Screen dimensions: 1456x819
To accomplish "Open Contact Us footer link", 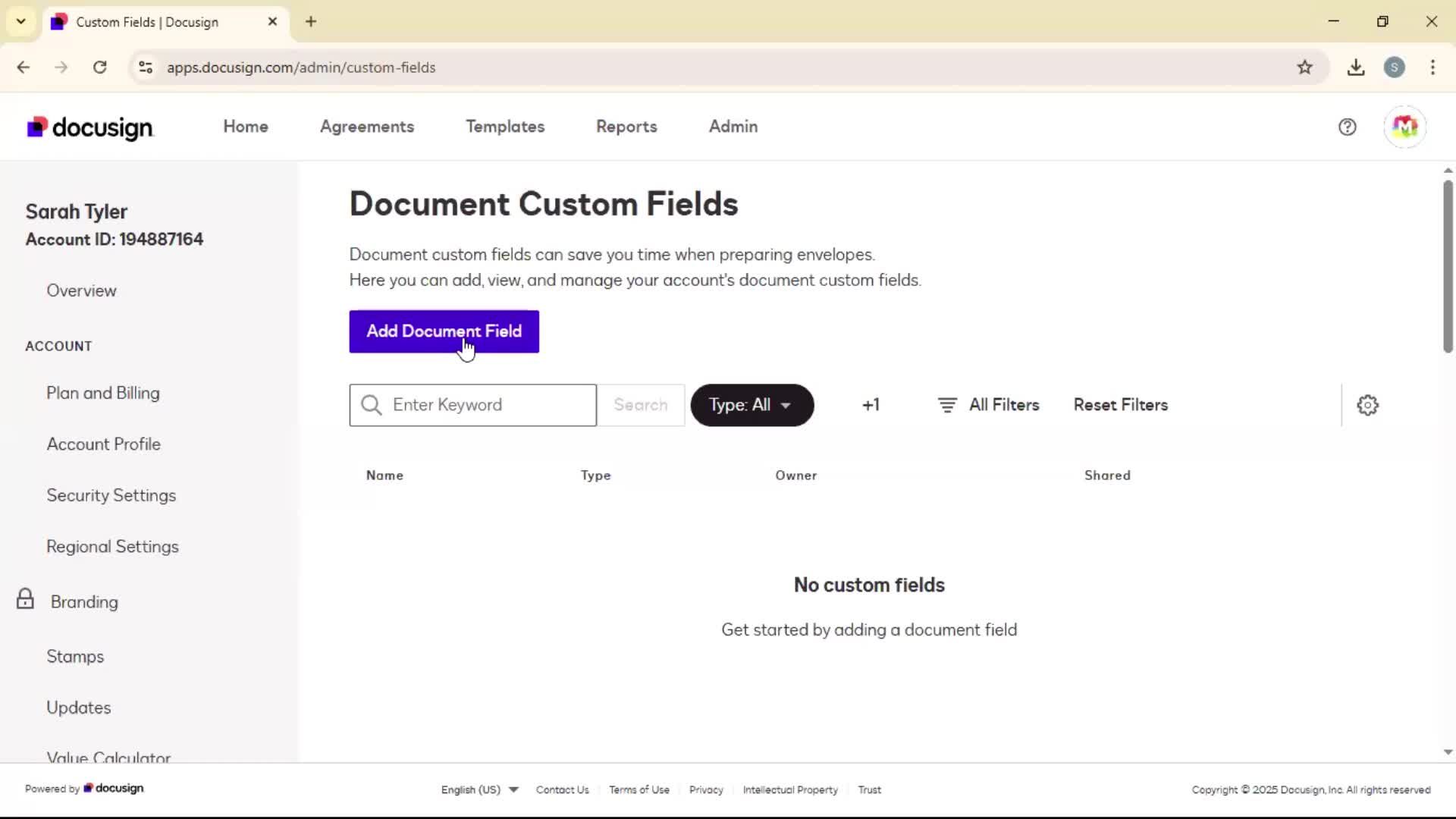I will click(562, 789).
